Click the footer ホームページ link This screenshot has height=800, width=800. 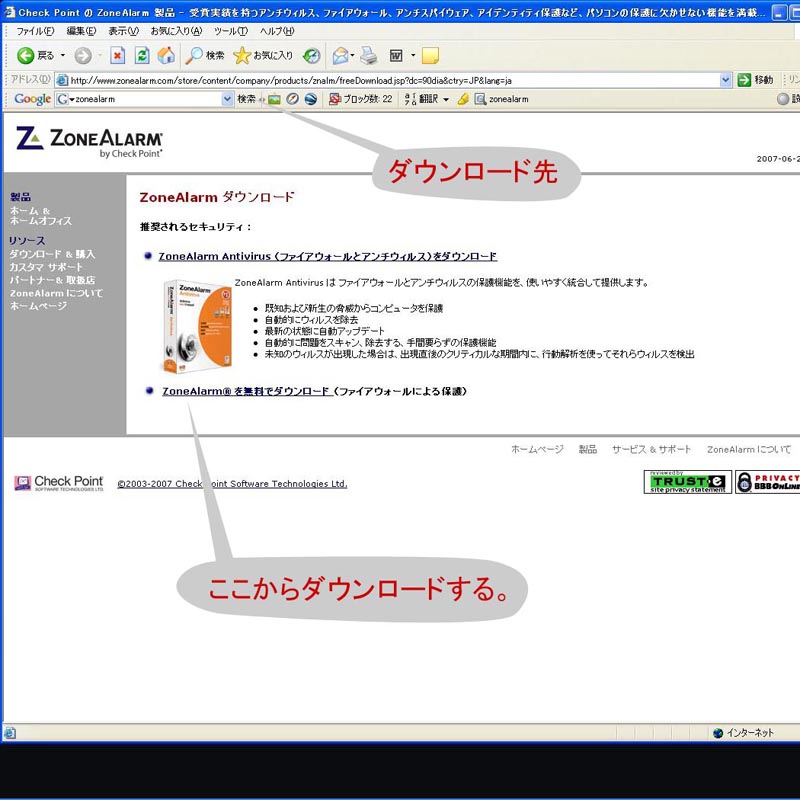[x=537, y=449]
